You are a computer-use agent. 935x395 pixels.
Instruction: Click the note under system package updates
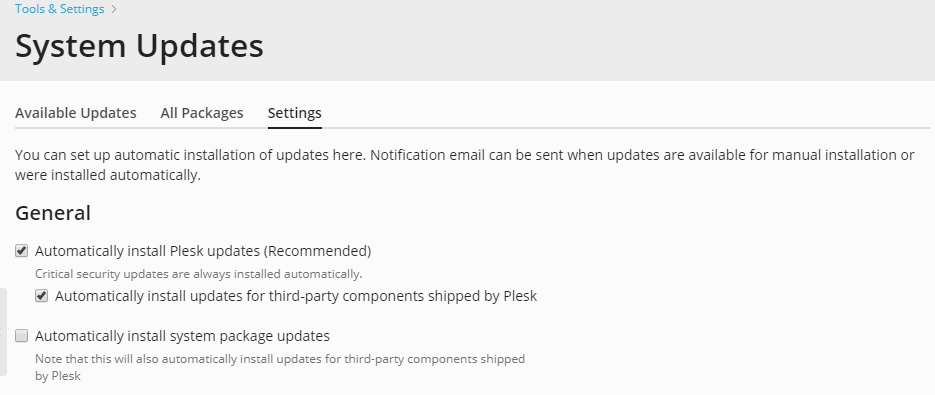point(280,368)
